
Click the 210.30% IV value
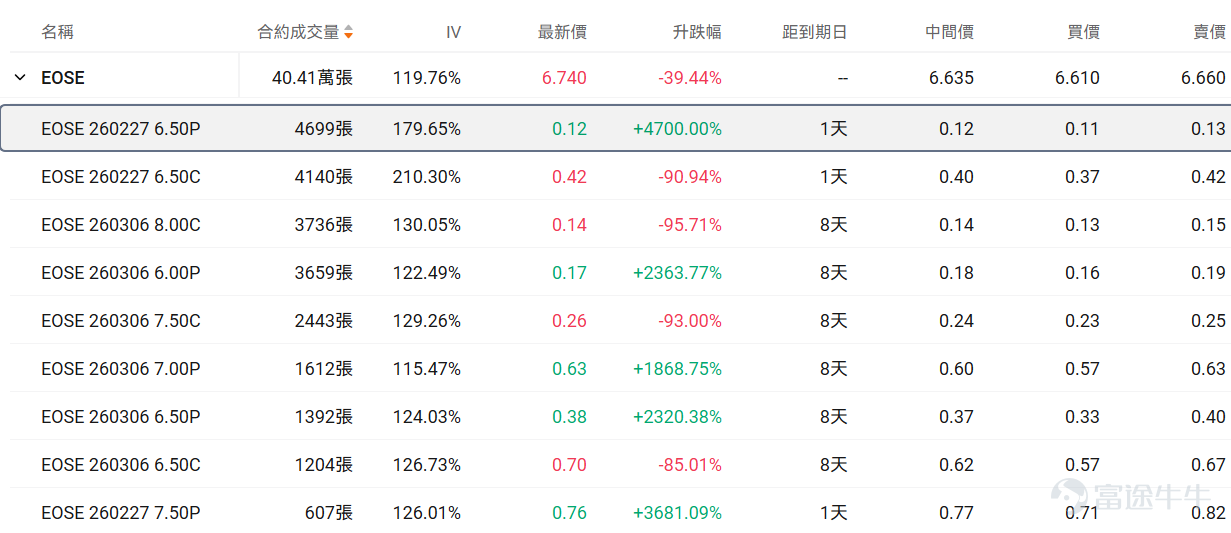[x=427, y=177]
